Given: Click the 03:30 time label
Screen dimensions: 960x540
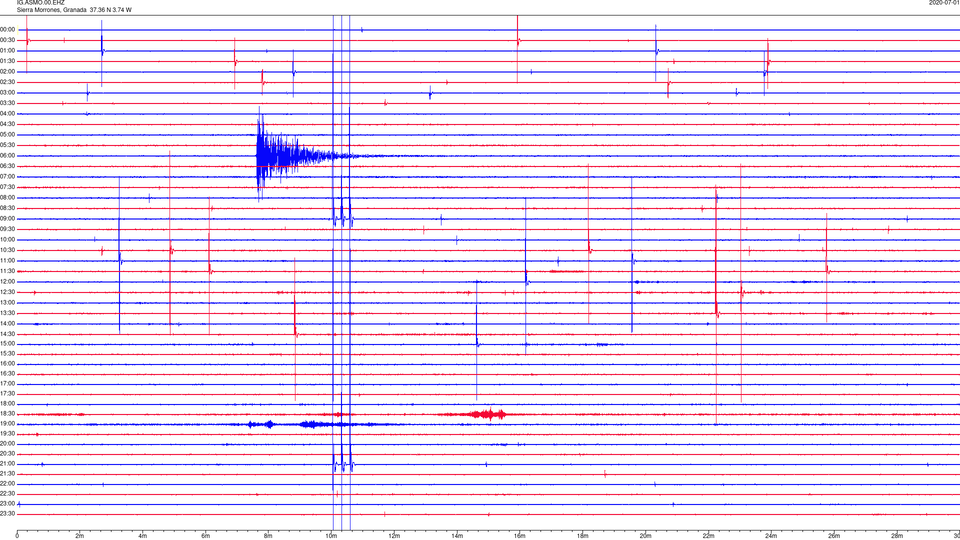Looking at the screenshot, I should click(x=8, y=103).
